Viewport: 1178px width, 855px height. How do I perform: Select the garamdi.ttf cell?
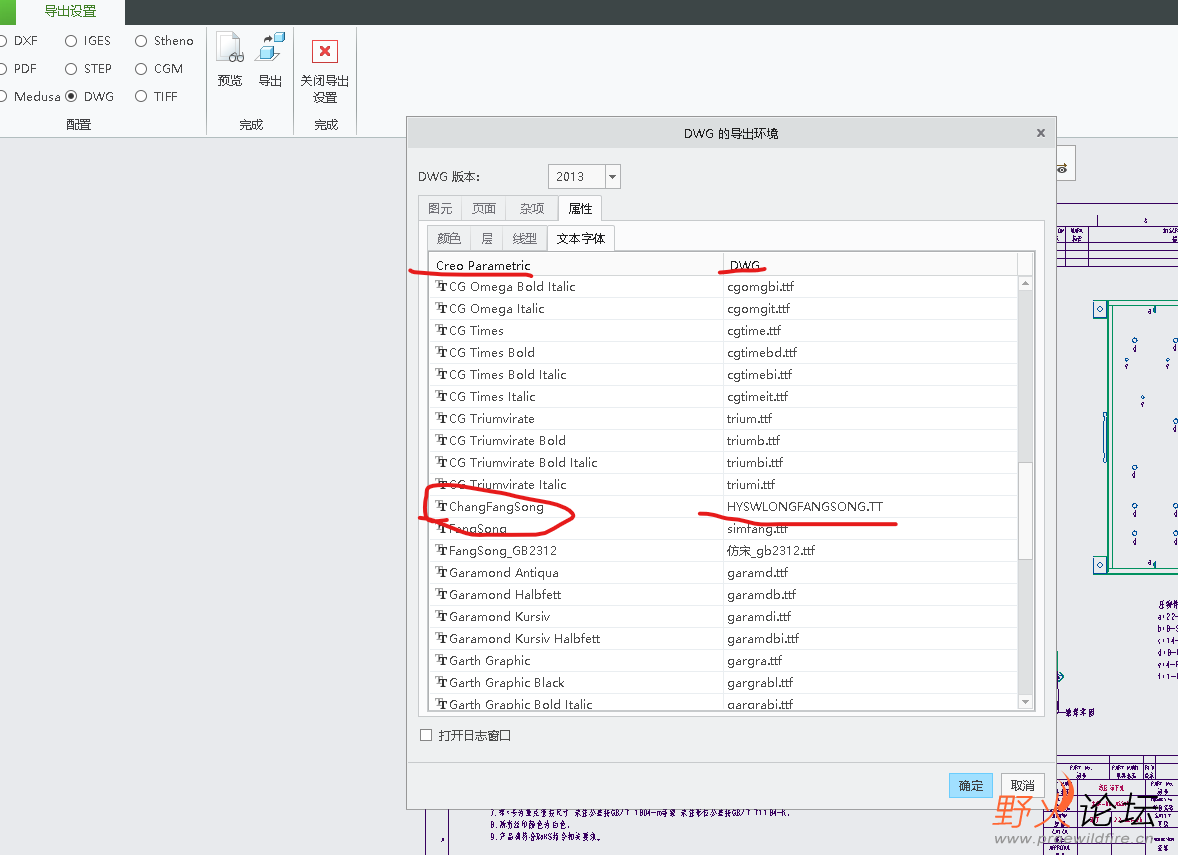tap(870, 617)
